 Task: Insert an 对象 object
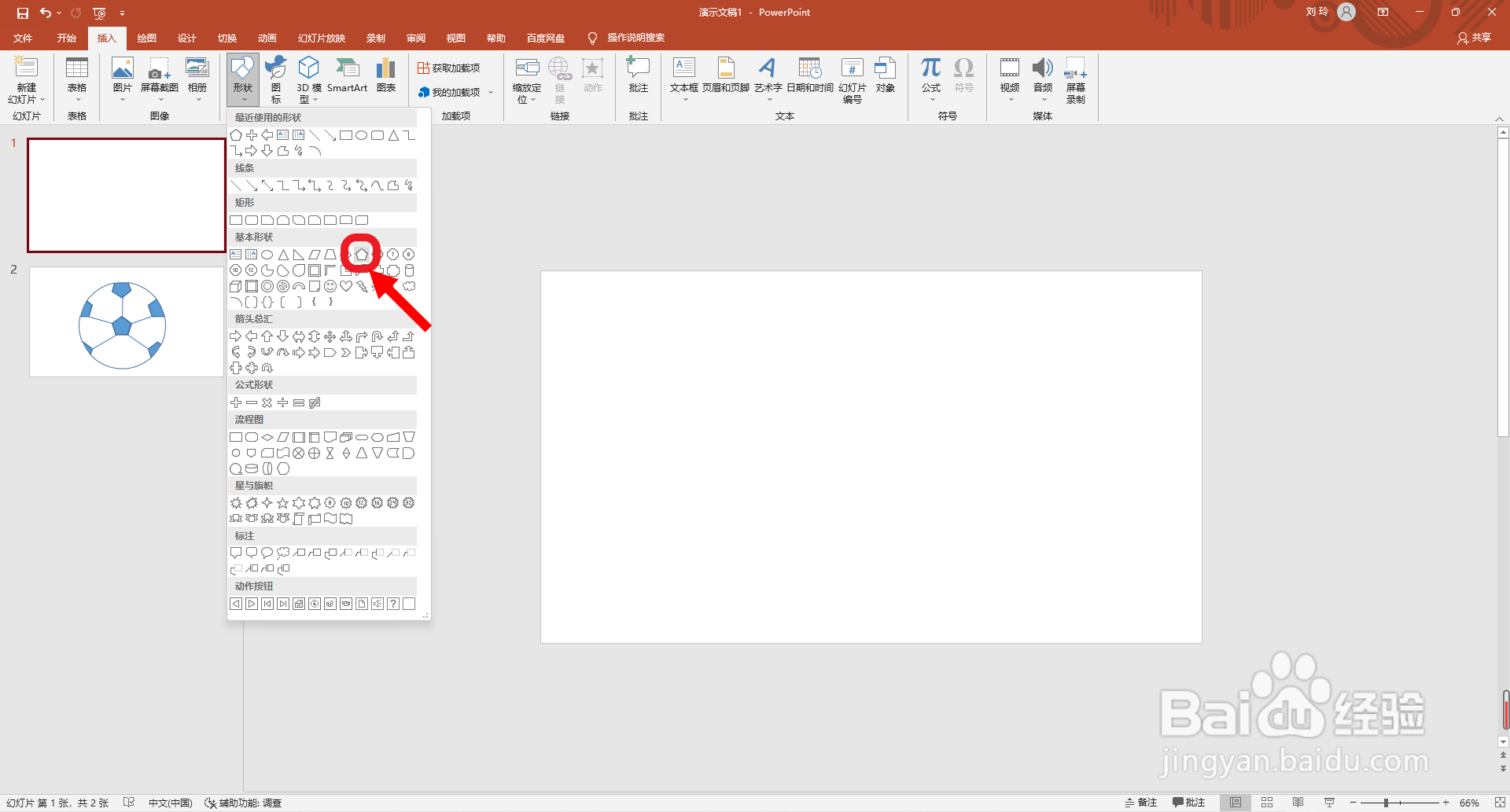[886, 75]
